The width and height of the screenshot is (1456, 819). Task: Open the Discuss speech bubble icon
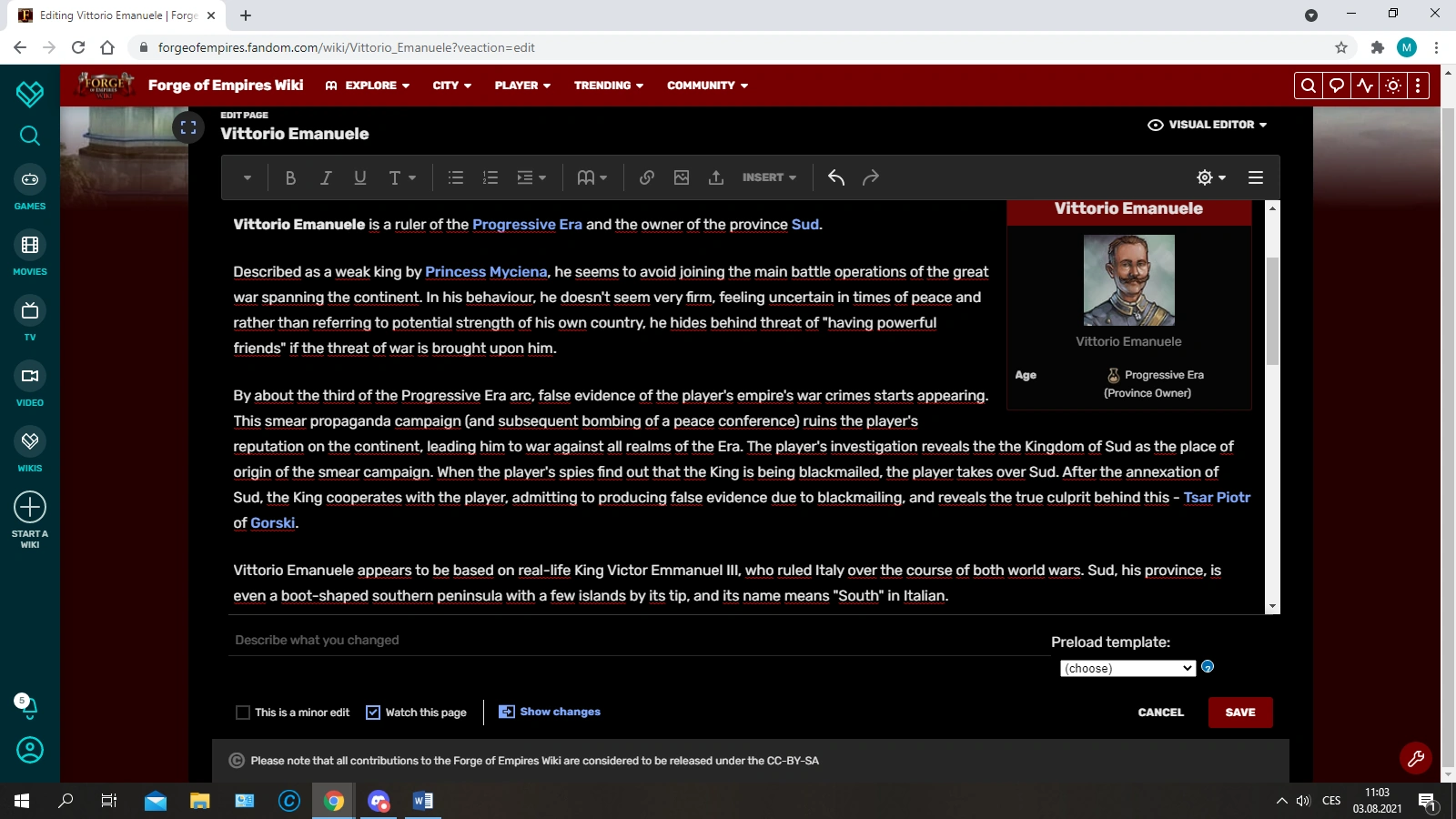coord(1337,86)
